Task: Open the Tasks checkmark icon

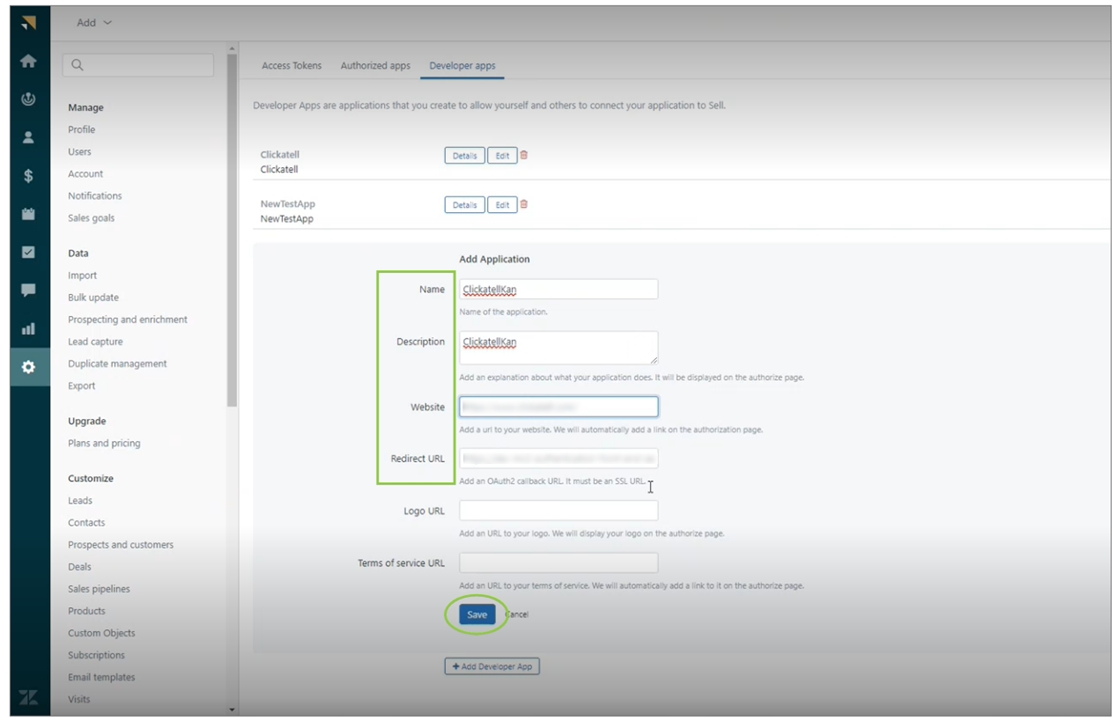Action: click(28, 252)
